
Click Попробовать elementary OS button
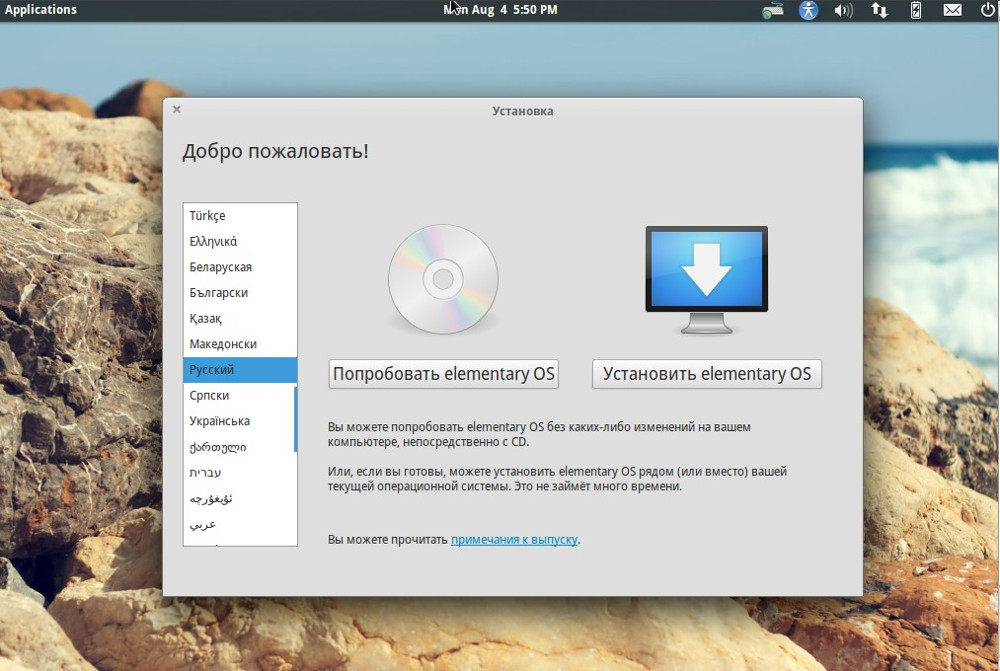[x=444, y=374]
